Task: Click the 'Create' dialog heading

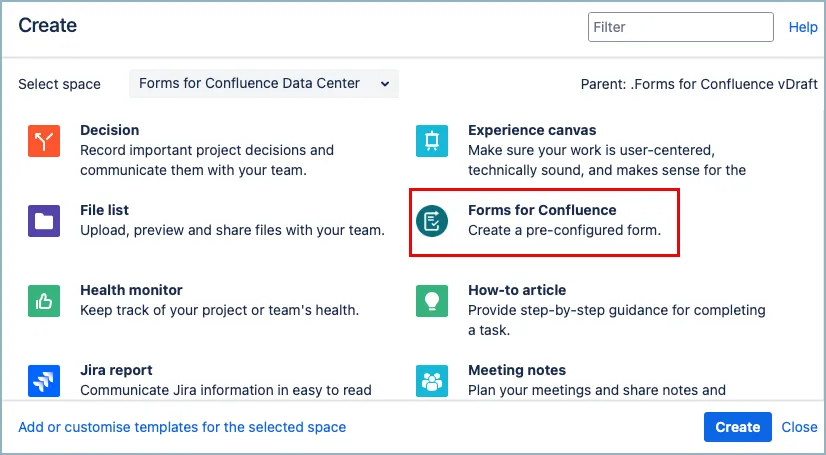Action: coord(47,25)
